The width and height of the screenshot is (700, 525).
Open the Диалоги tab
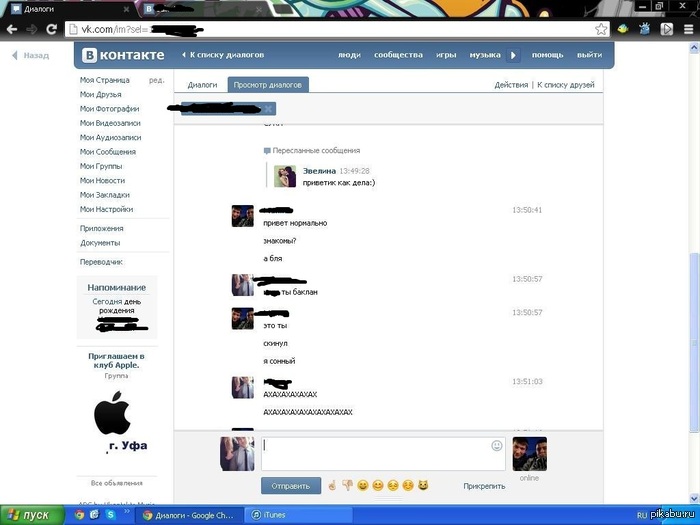point(202,85)
